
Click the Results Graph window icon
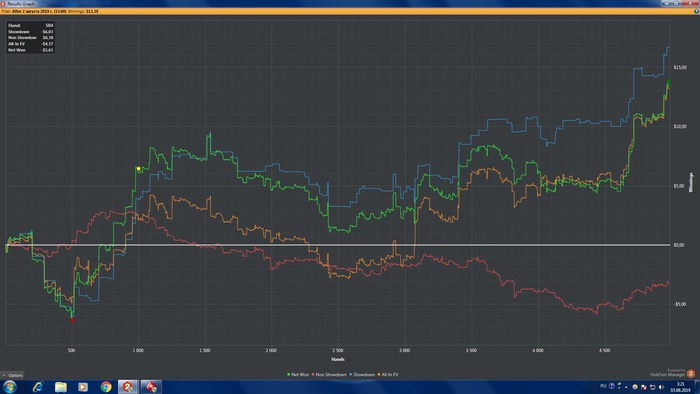3,3
